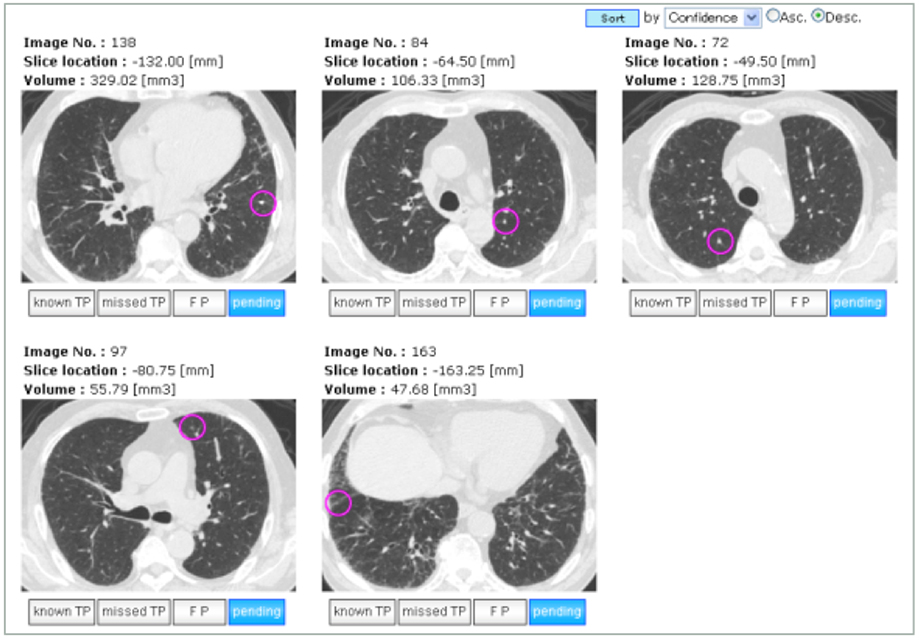Mark image 72 as known TP

662,303
